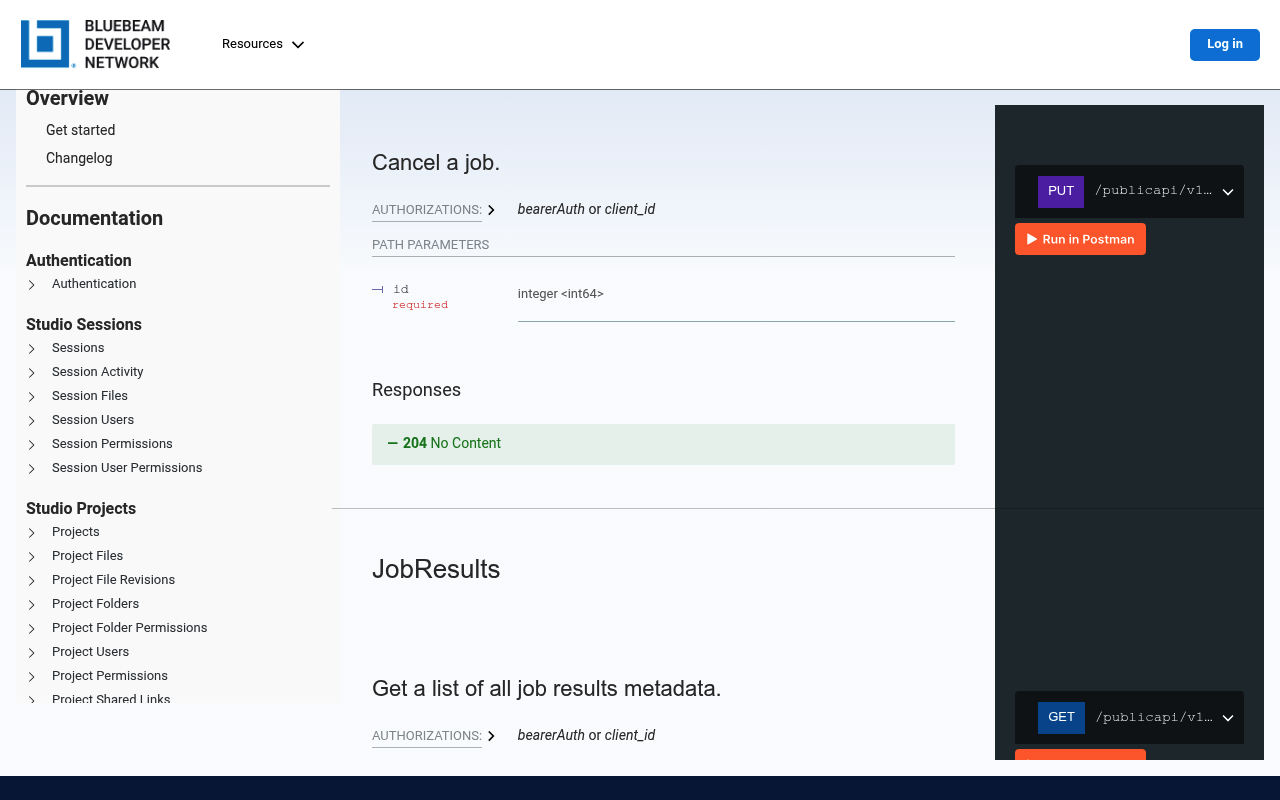
Task: Select Project Files in sidebar
Action: coord(88,556)
